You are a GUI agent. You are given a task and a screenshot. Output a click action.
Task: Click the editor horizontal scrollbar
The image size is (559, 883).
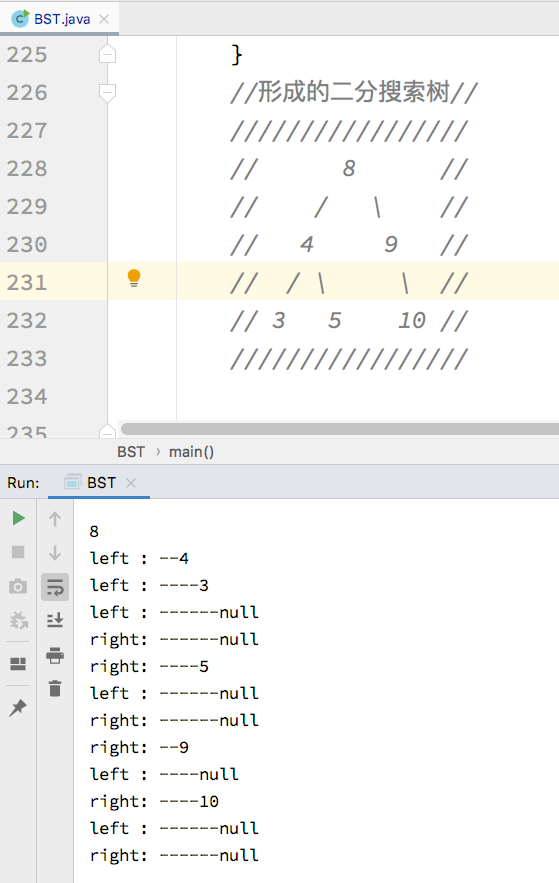click(340, 429)
